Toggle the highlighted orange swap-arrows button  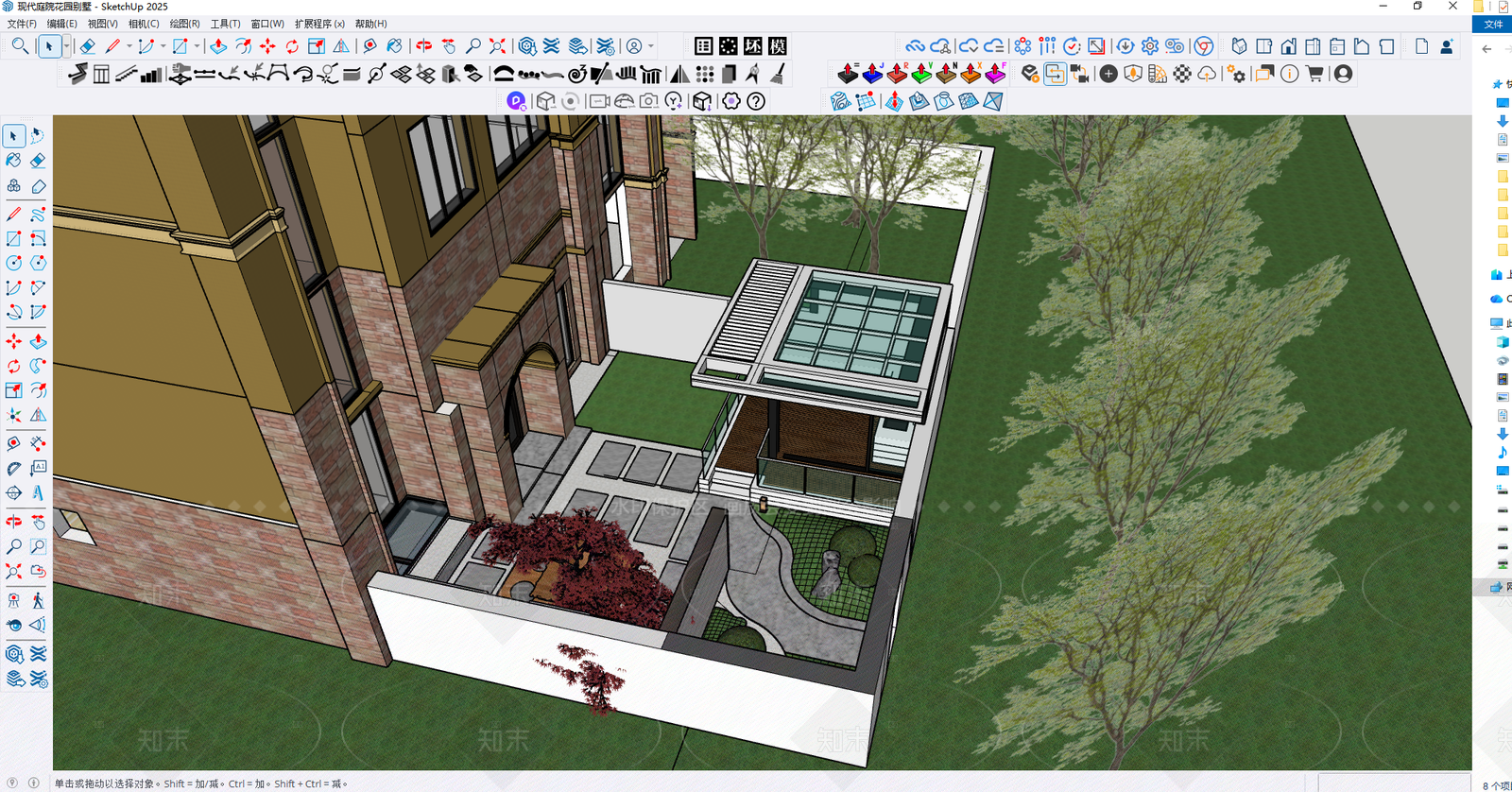tap(1055, 74)
